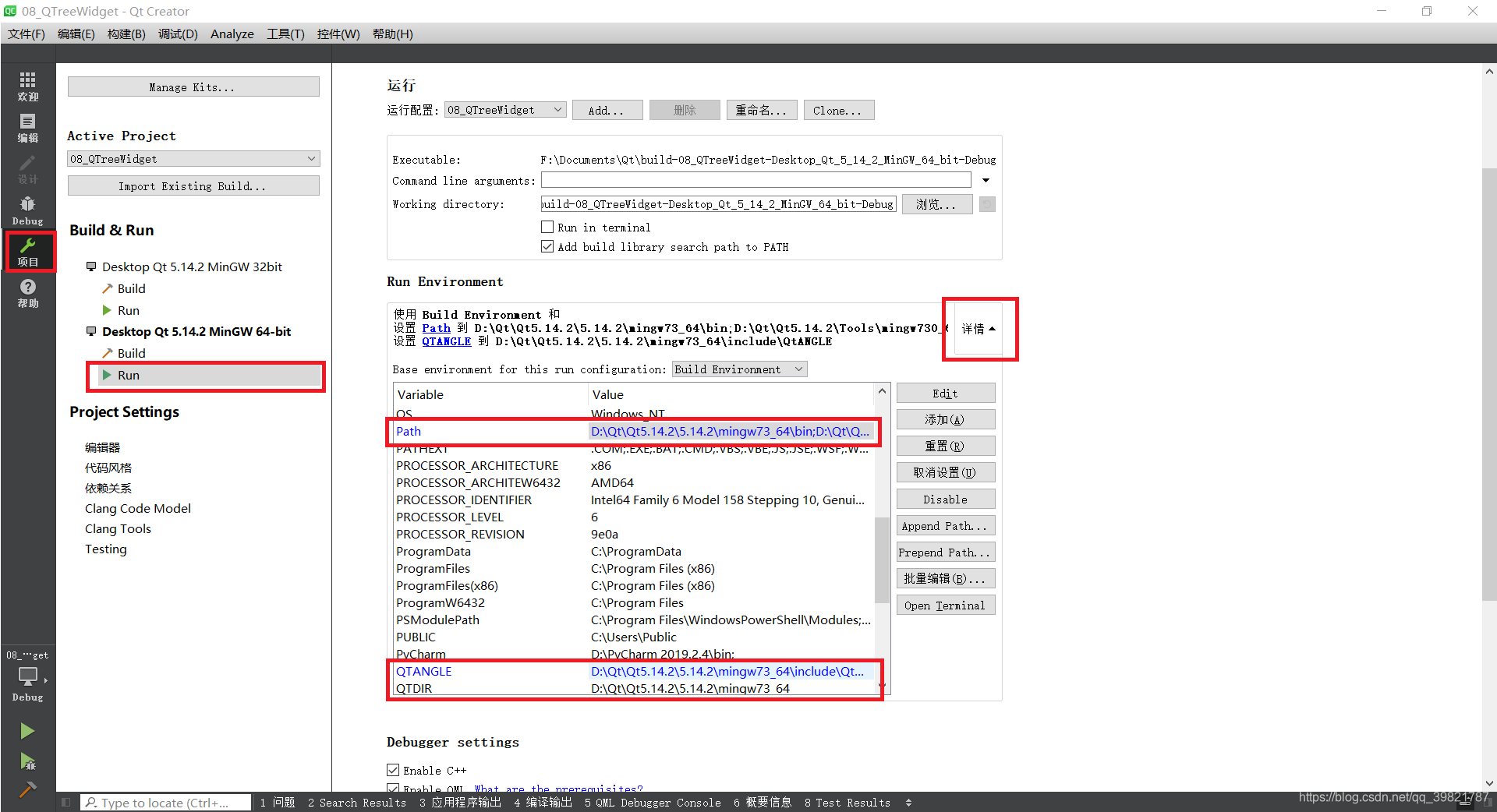Select Run under the MinGW 32bit kit
This screenshot has width=1497, height=812.
pyautogui.click(x=129, y=310)
